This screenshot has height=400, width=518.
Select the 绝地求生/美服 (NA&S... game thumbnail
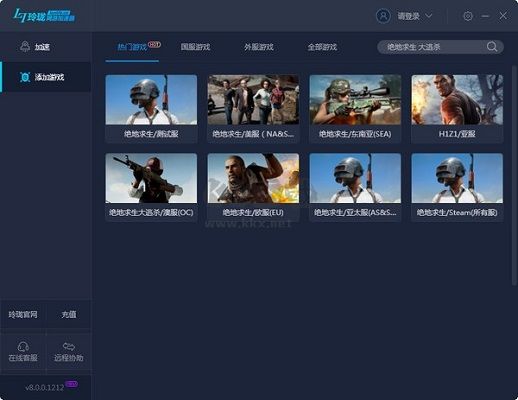pyautogui.click(x=253, y=100)
